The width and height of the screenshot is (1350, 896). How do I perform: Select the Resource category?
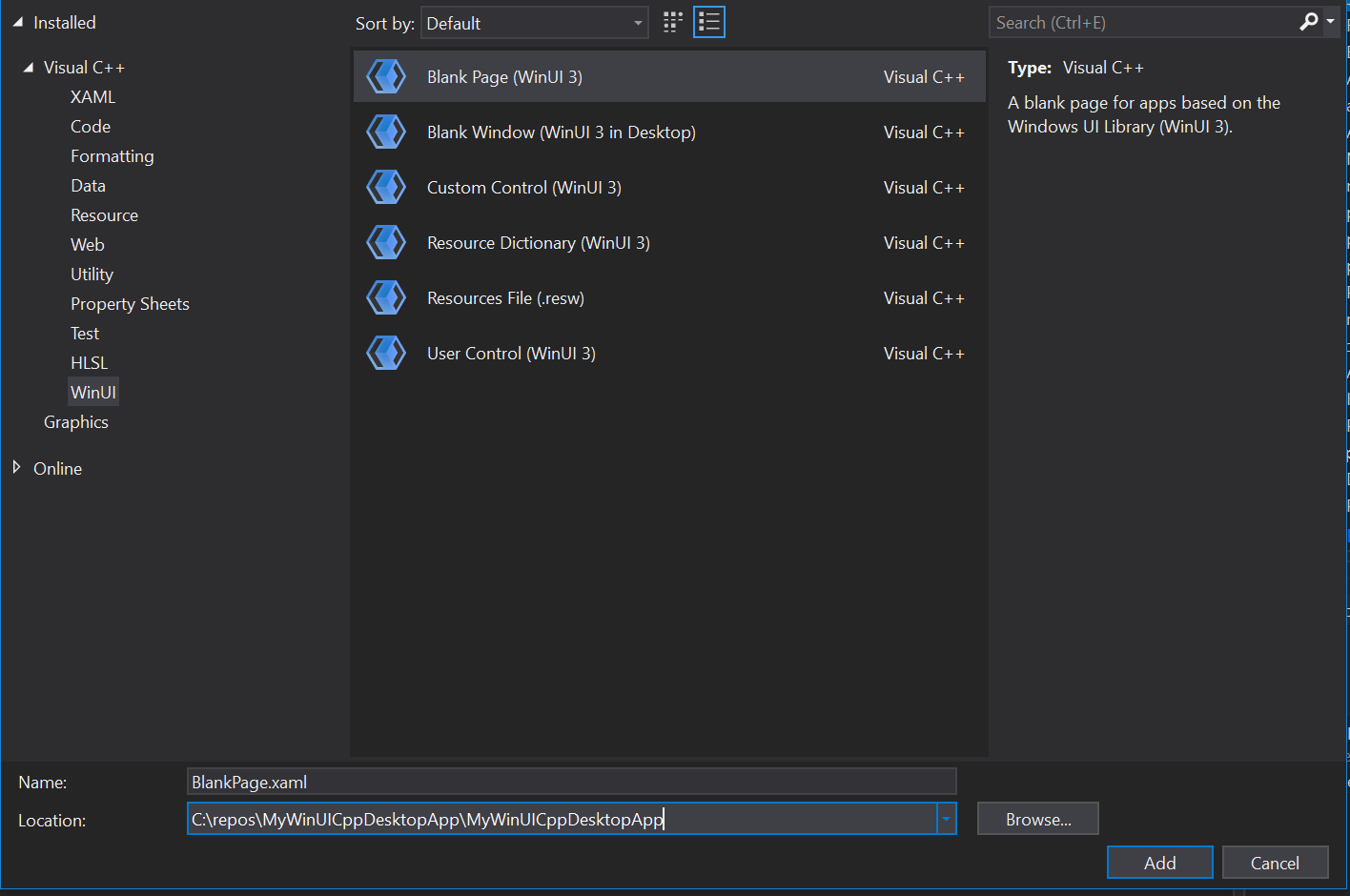coord(104,215)
